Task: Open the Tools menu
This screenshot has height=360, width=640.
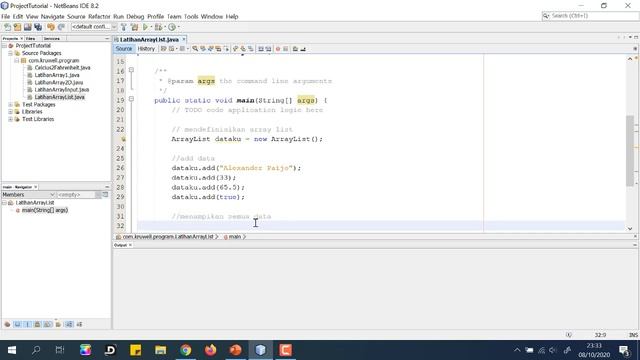Action: (191, 16)
